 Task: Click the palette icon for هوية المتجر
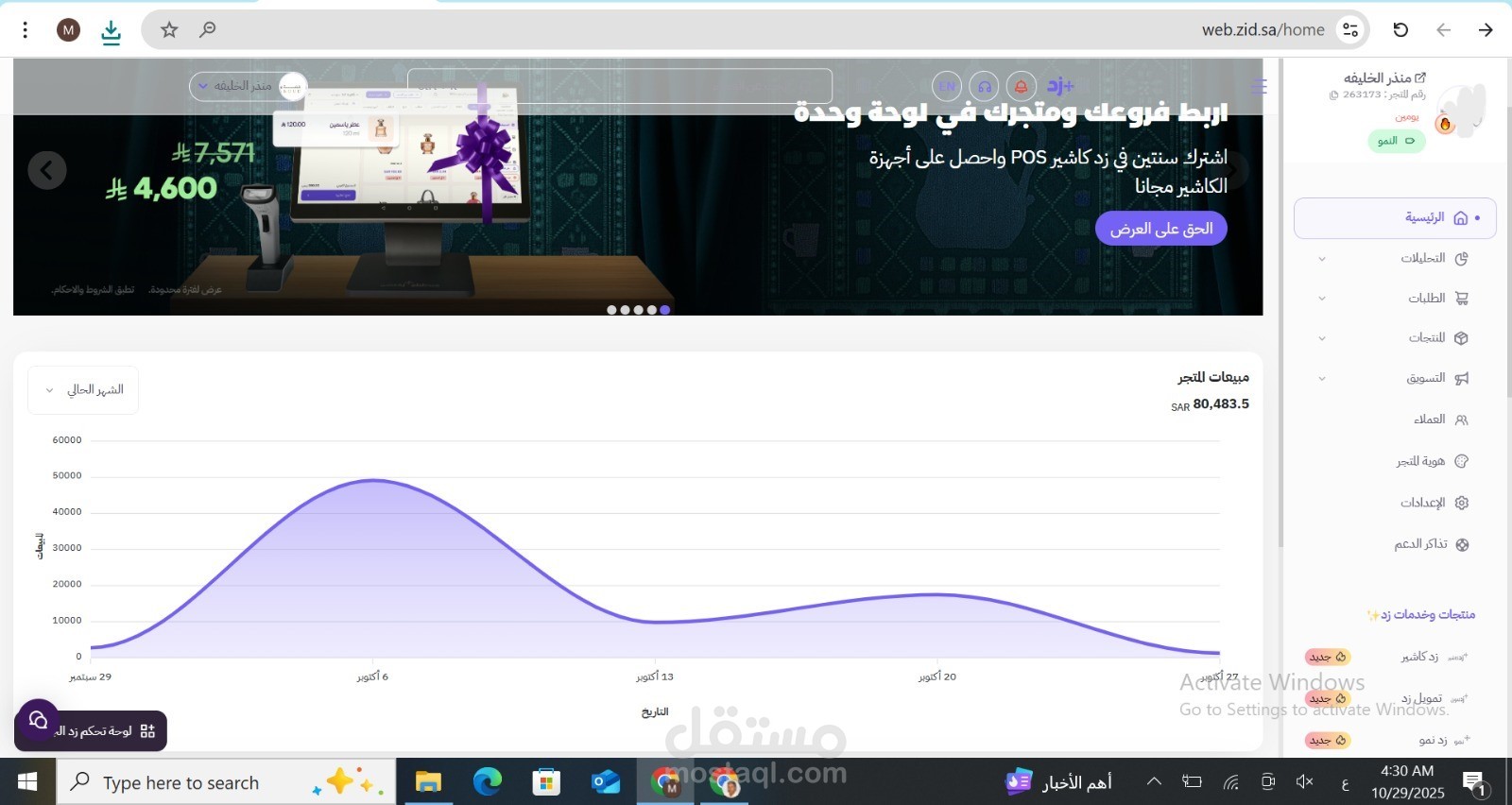1462,461
